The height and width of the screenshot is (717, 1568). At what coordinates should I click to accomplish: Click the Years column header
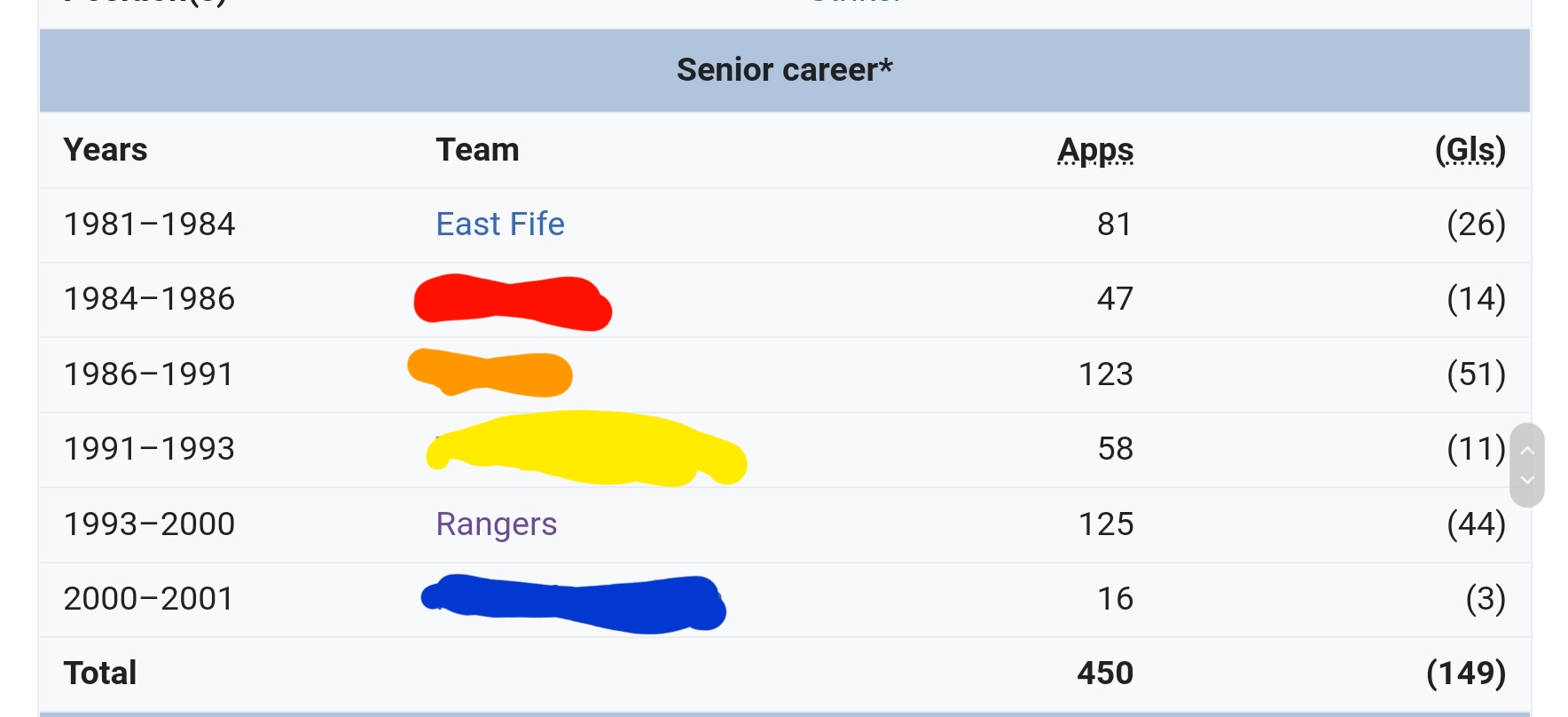pyautogui.click(x=106, y=150)
